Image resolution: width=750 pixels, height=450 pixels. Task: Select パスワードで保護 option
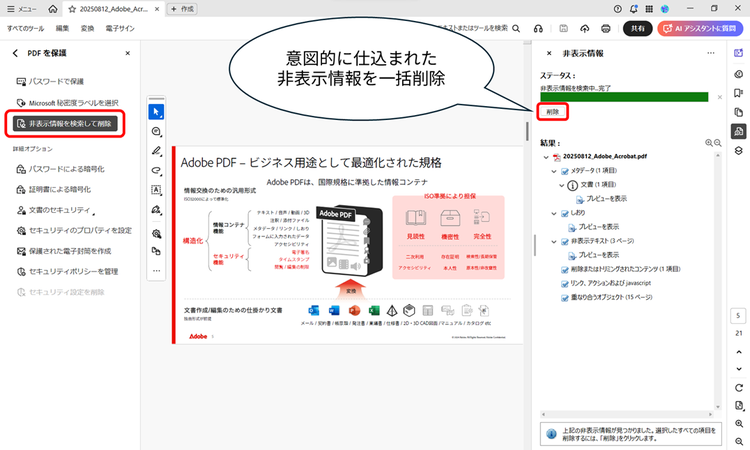click(x=50, y=81)
